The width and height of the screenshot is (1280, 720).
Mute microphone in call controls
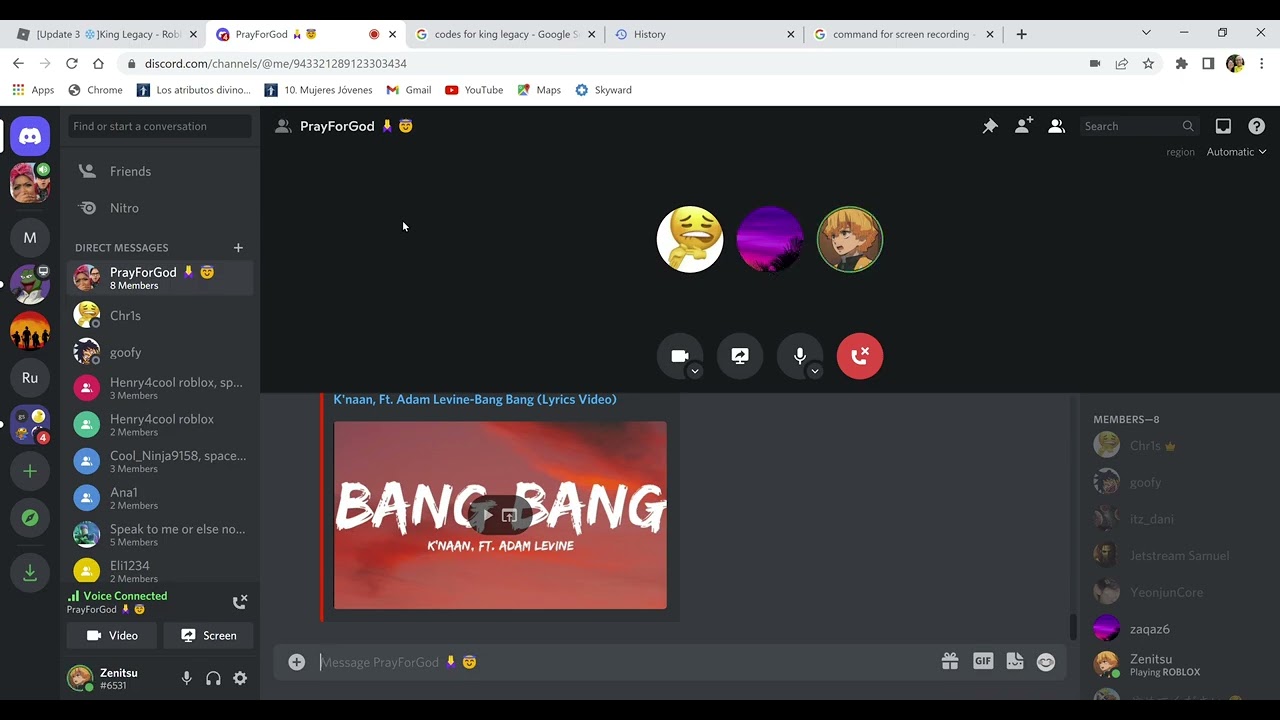click(800, 356)
